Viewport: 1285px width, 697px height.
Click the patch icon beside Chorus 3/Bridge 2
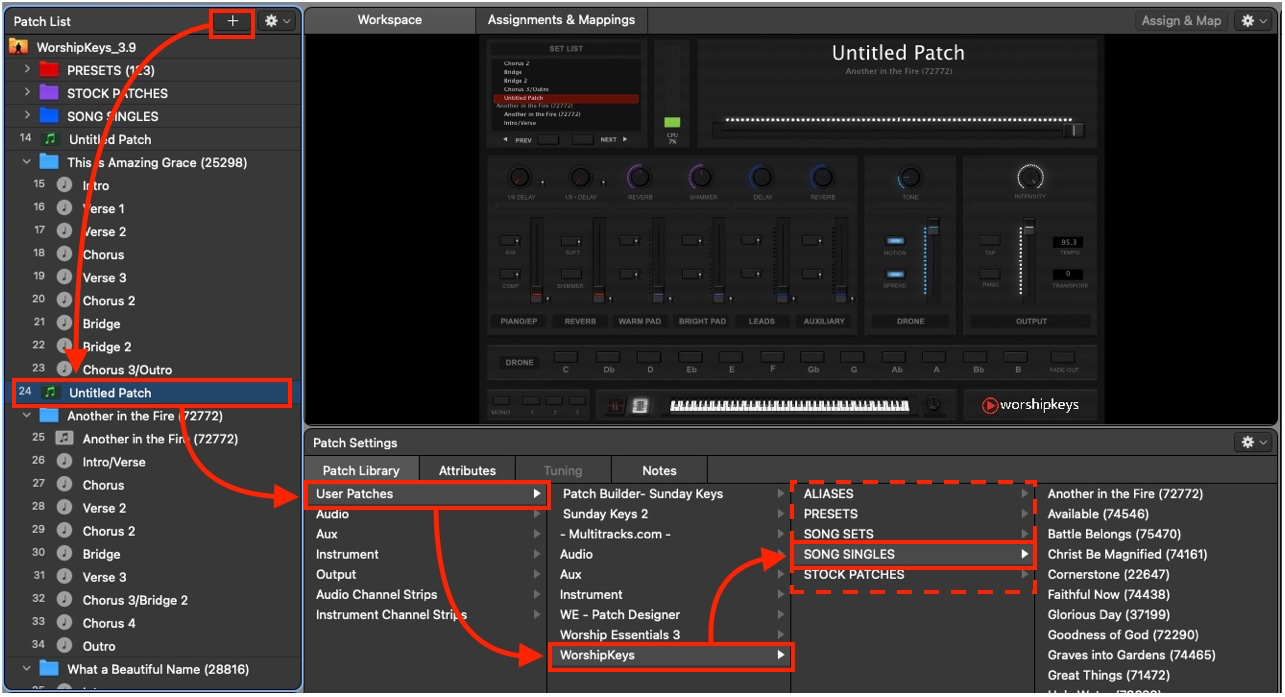[65, 600]
